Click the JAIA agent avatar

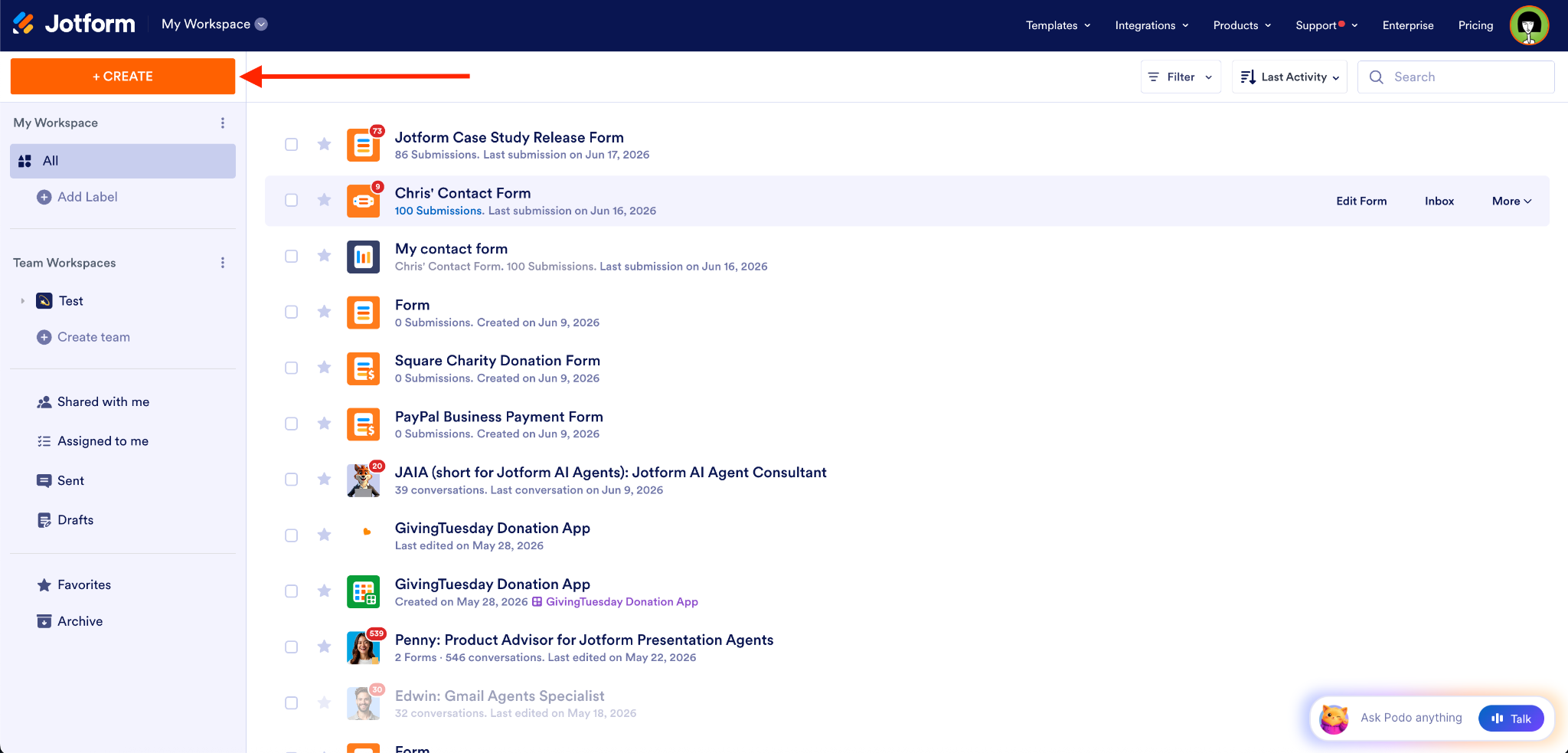pos(364,480)
